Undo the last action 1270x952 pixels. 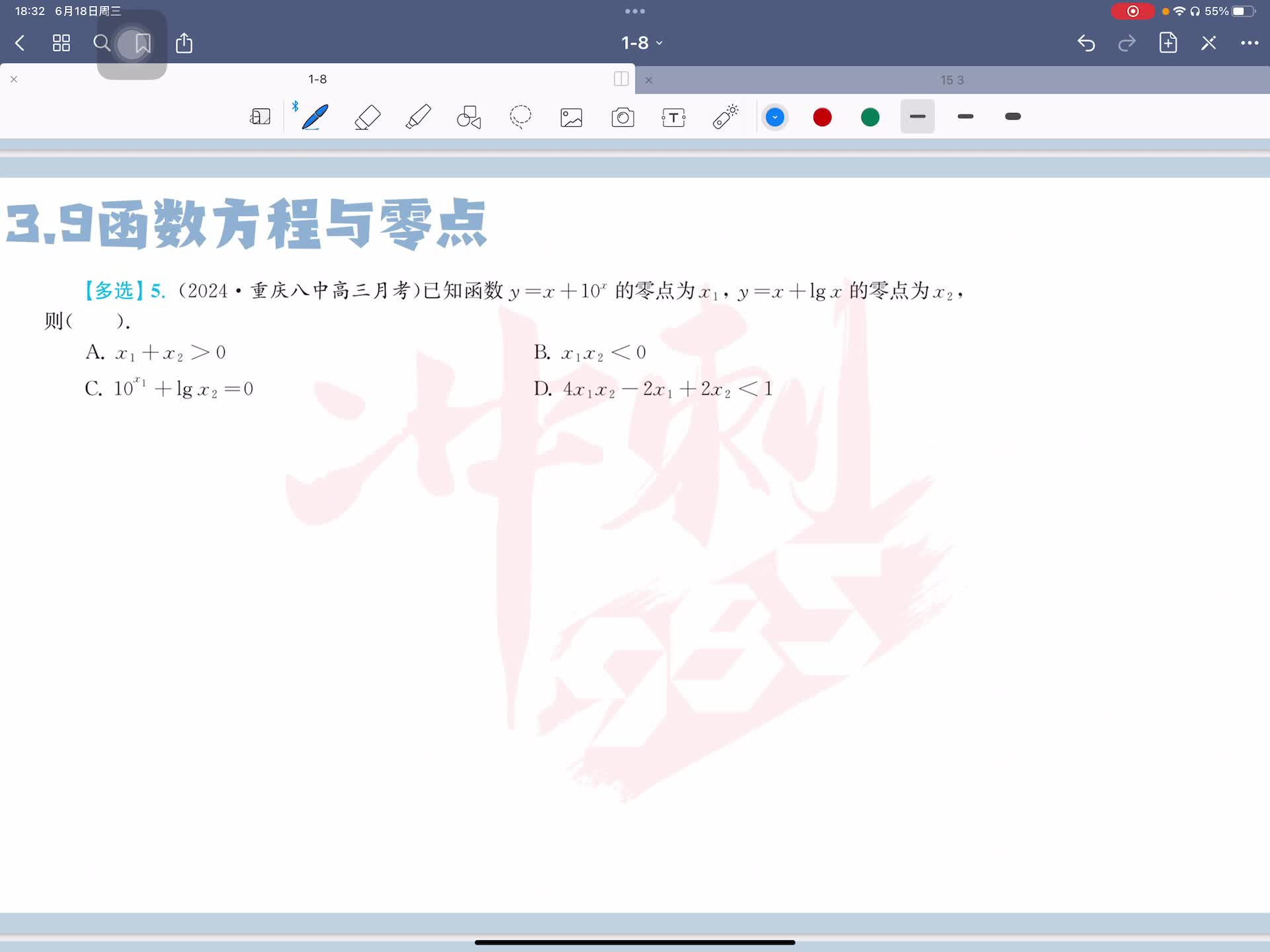click(1086, 43)
